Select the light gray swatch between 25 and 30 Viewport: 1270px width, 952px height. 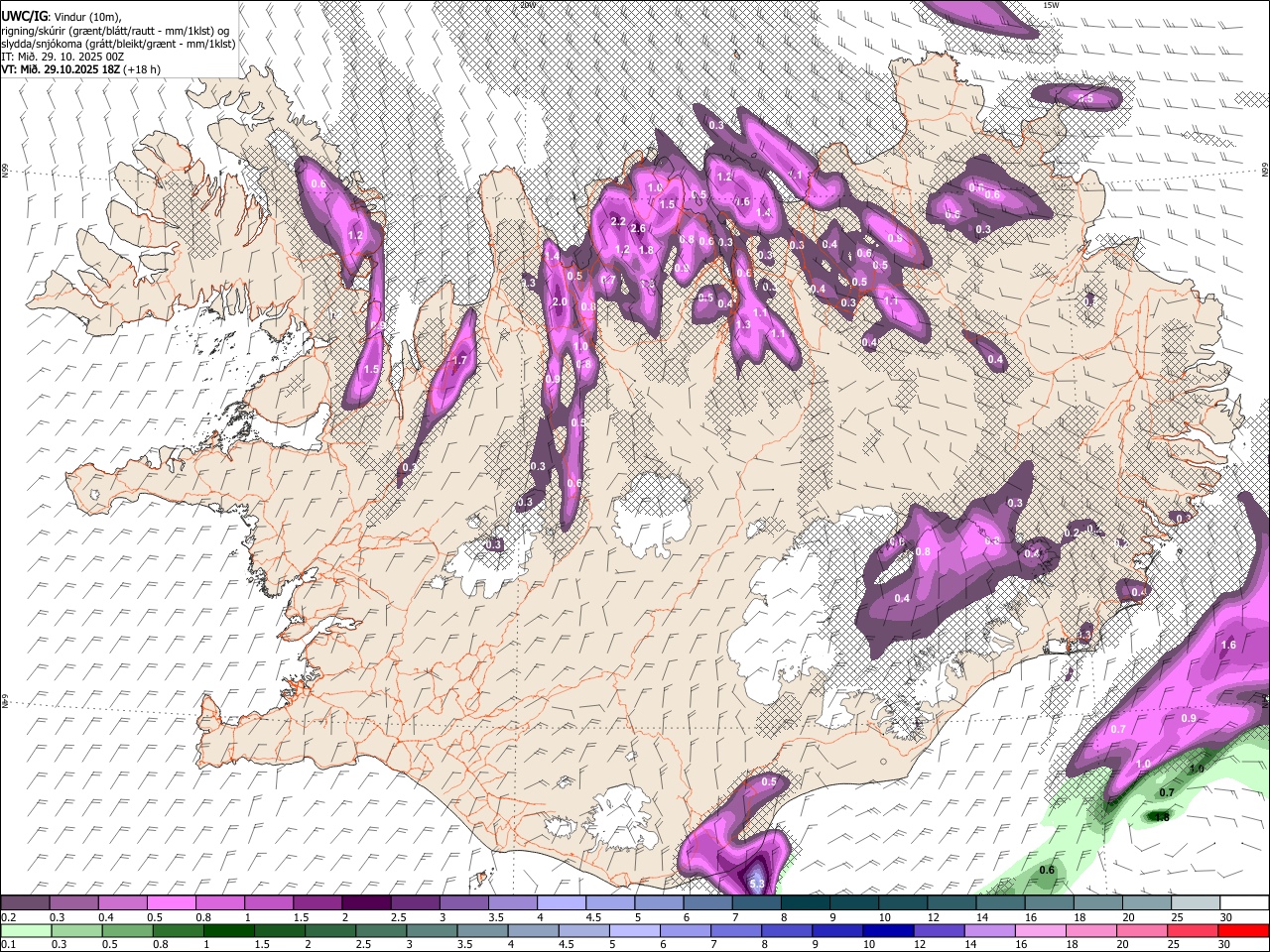click(x=1194, y=903)
